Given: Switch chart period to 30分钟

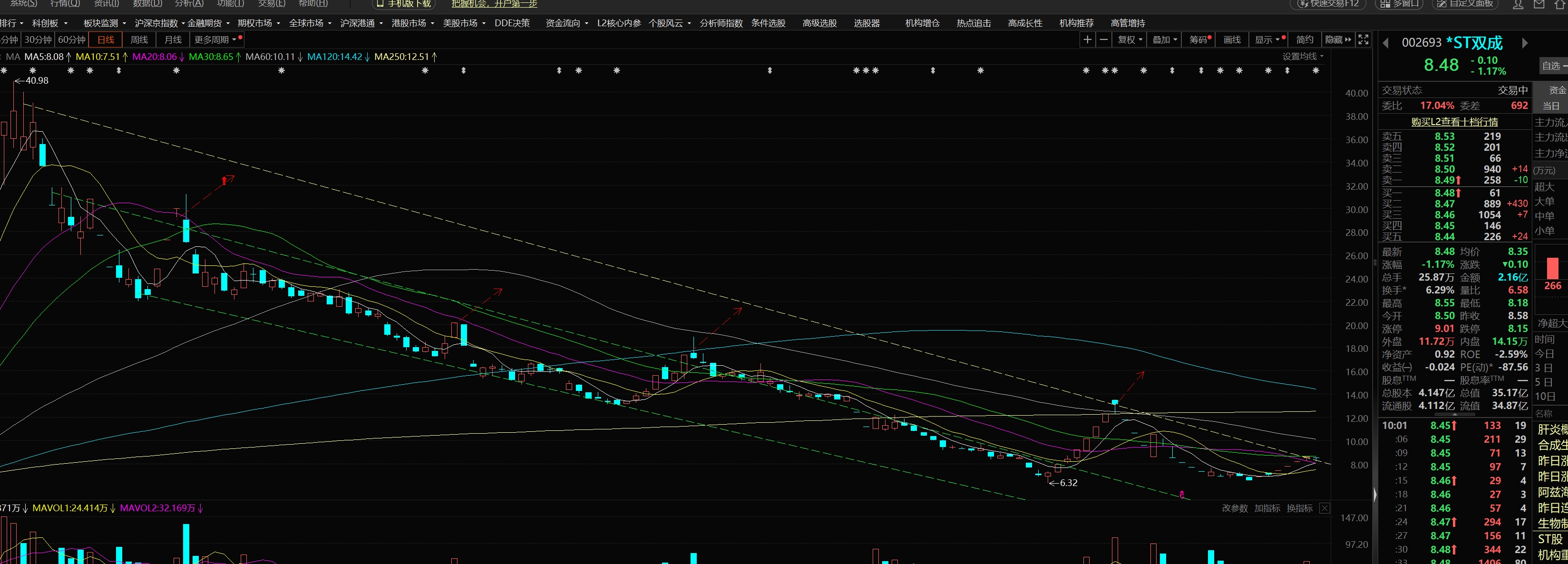Looking at the screenshot, I should click(38, 39).
